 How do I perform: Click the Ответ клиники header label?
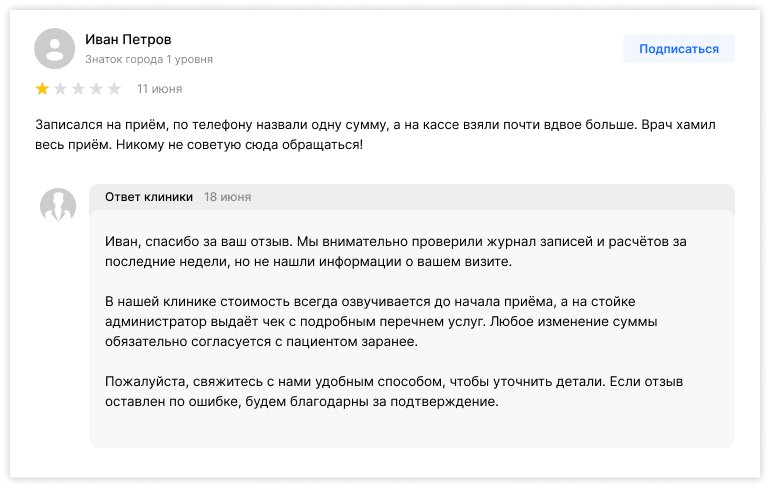[x=149, y=197]
